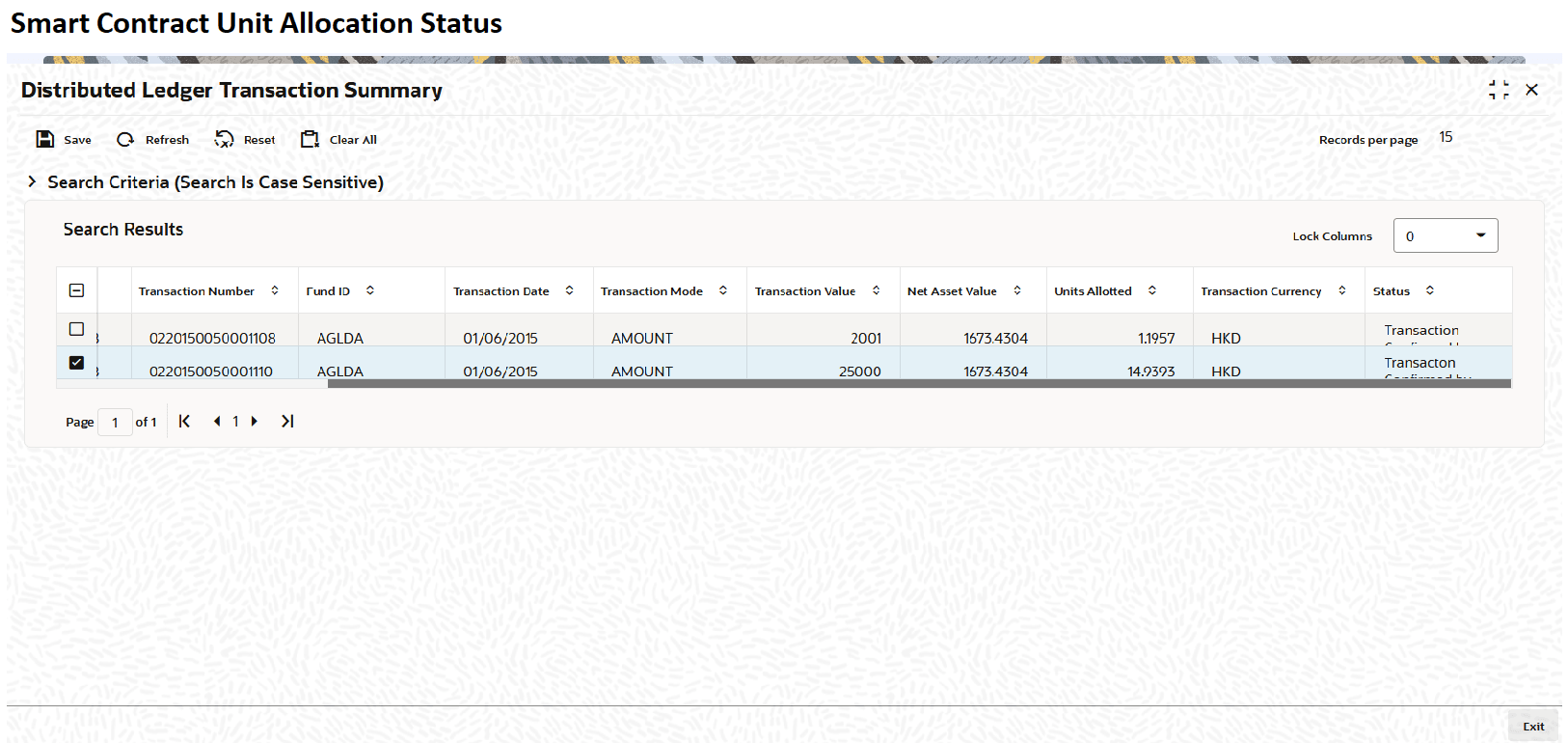Viewport: 1568px width, 743px height.
Task: Click the Reset icon
Action: [x=224, y=139]
